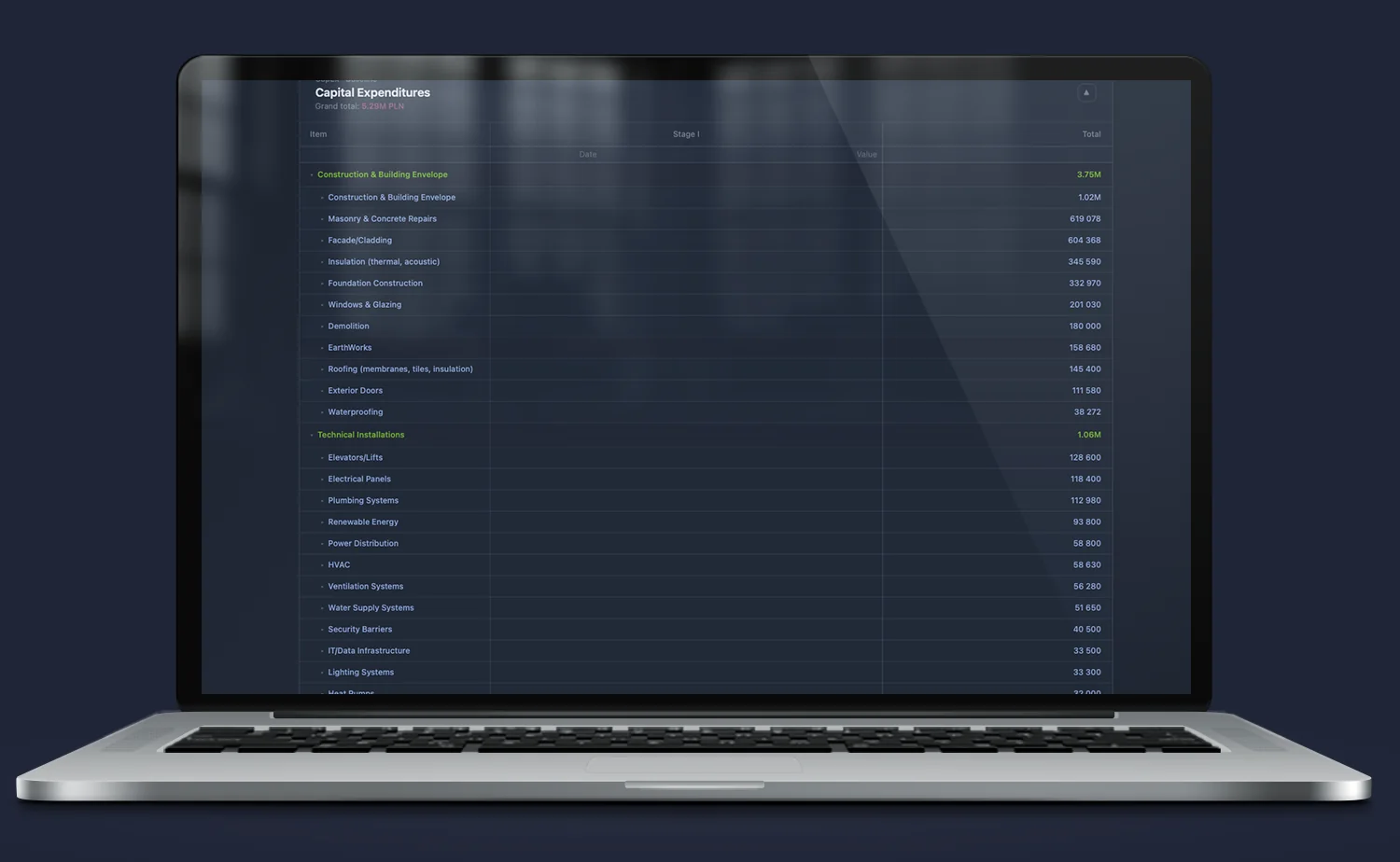Screen dimensions: 1400x862
Task: Select the Power Distribution row
Action: (x=706, y=544)
